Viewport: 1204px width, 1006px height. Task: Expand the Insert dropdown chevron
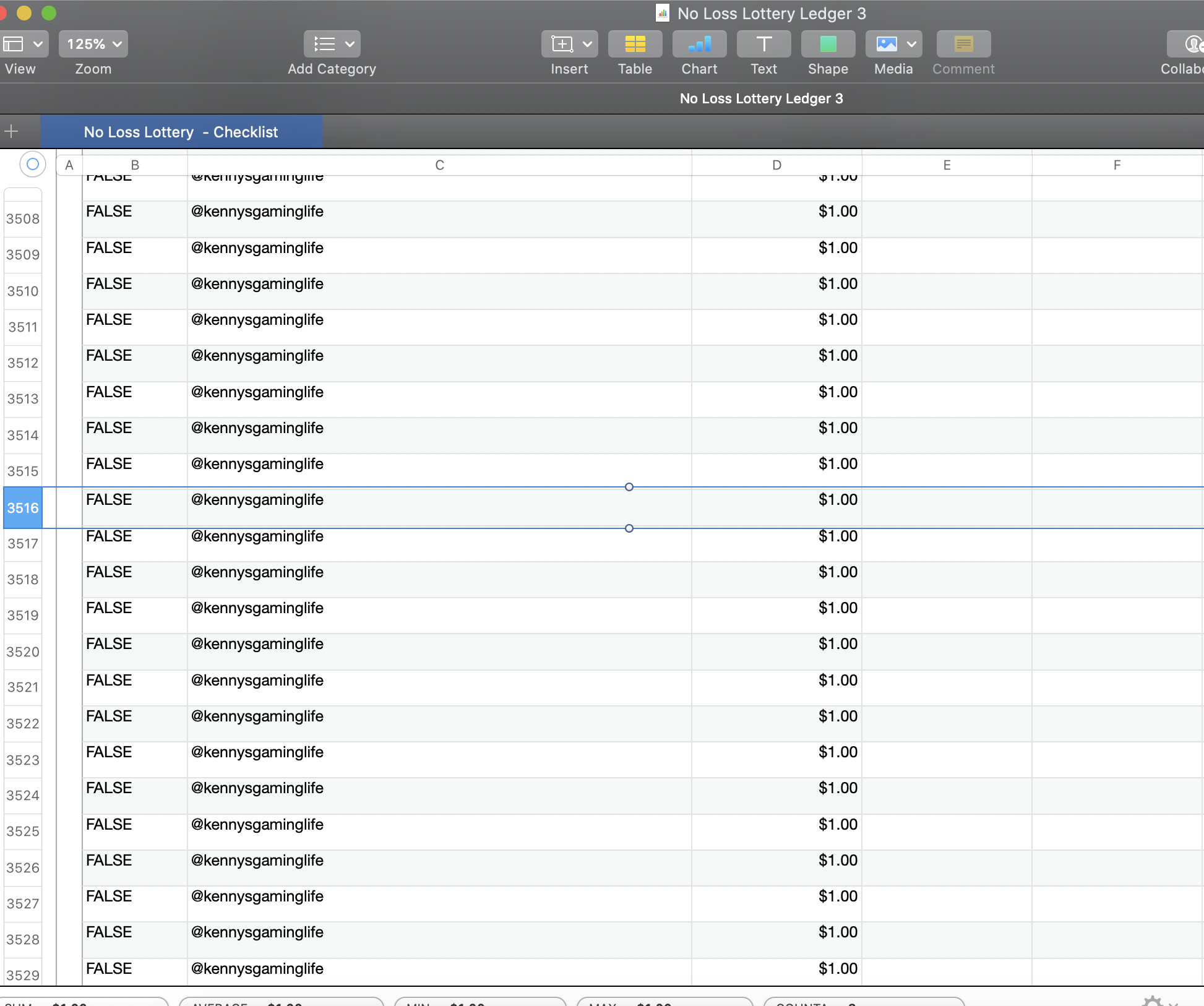(587, 44)
